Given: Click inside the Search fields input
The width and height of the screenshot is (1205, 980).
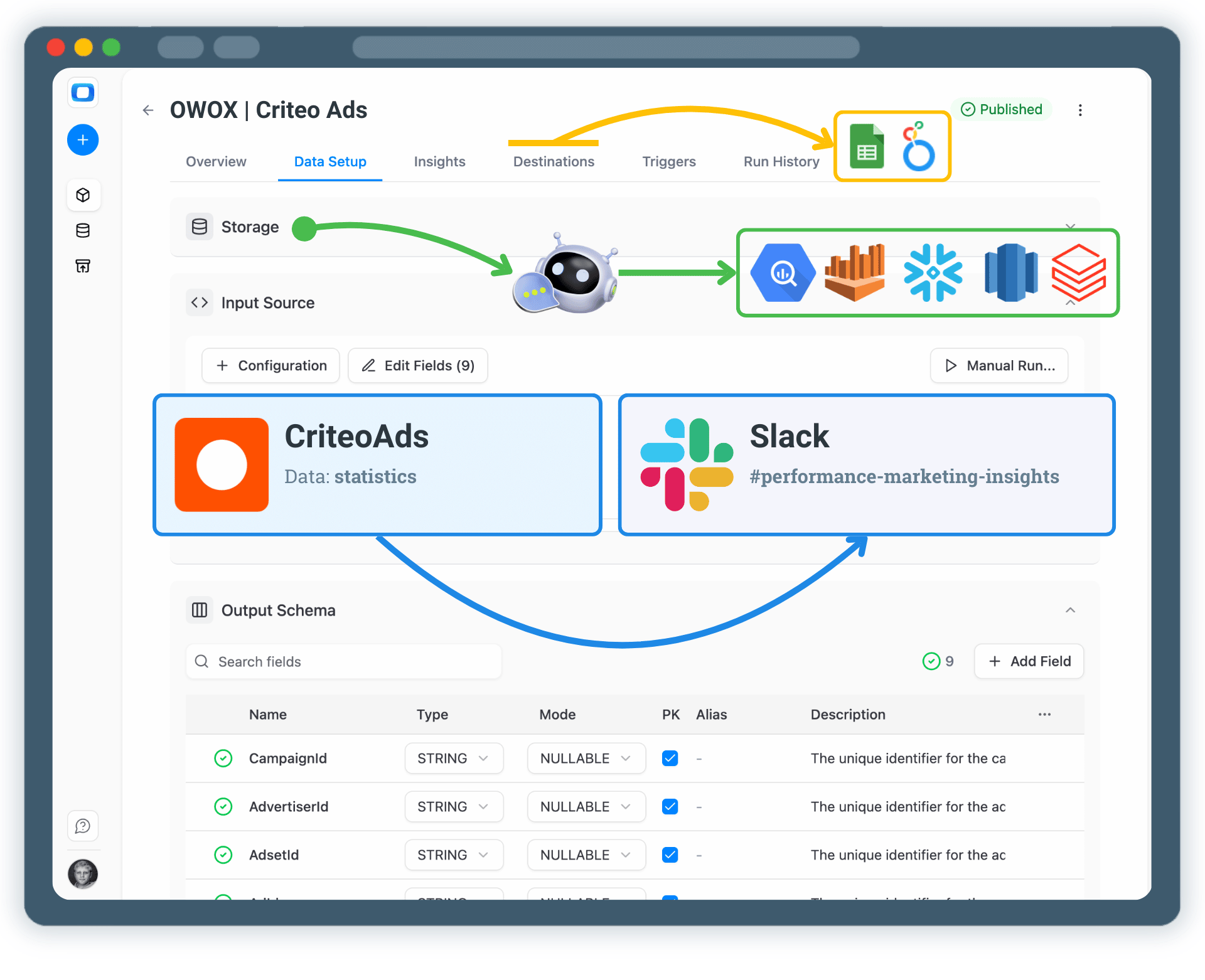Looking at the screenshot, I should 343,661.
